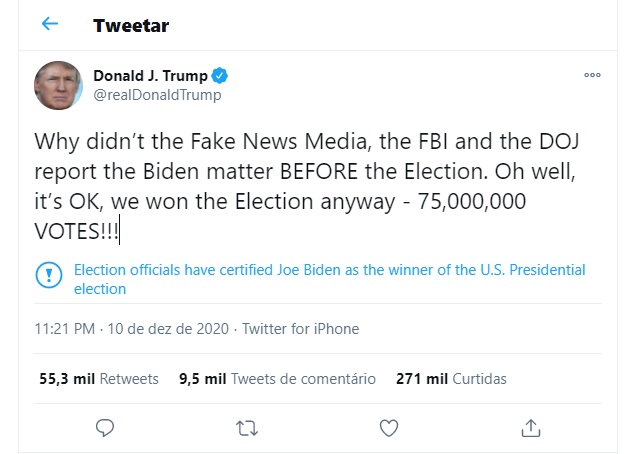Share the tweet via the upload icon

point(528,428)
